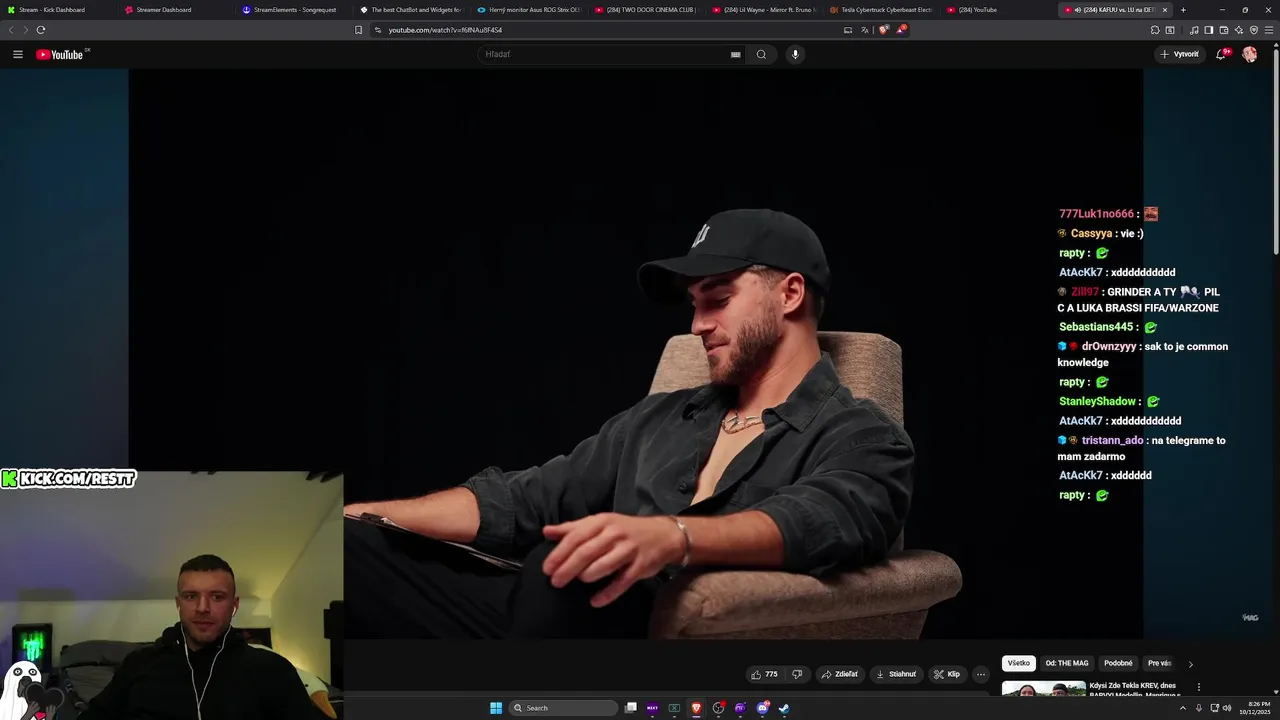
Task: Switch to StreamElements - Songrequest tab
Action: (x=294, y=10)
